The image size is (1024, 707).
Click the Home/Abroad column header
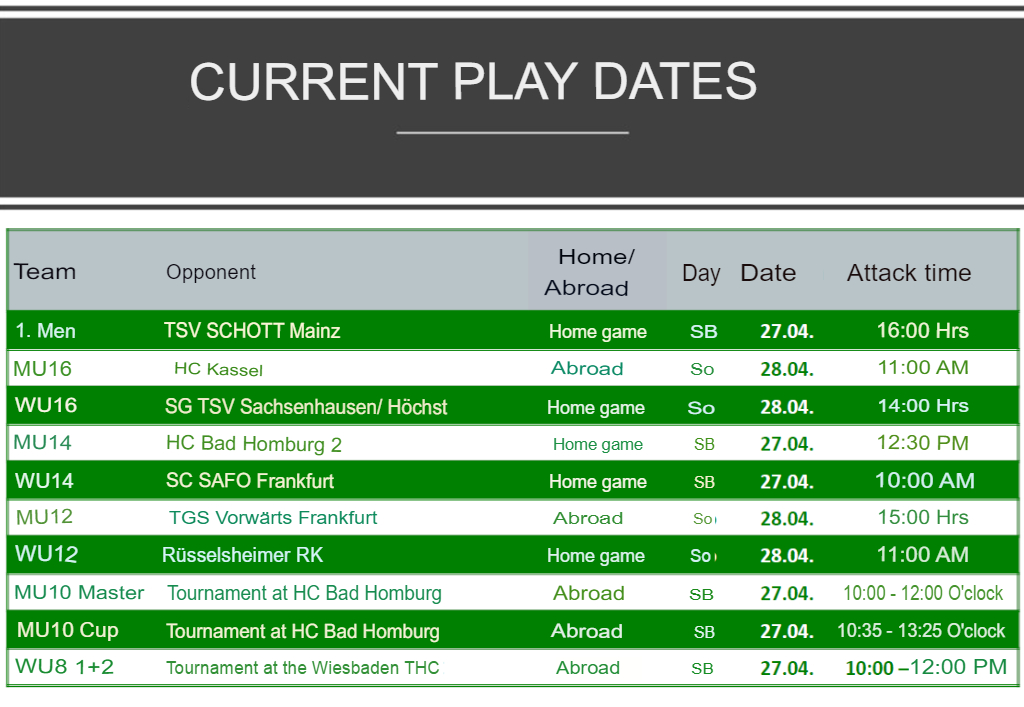(x=596, y=272)
